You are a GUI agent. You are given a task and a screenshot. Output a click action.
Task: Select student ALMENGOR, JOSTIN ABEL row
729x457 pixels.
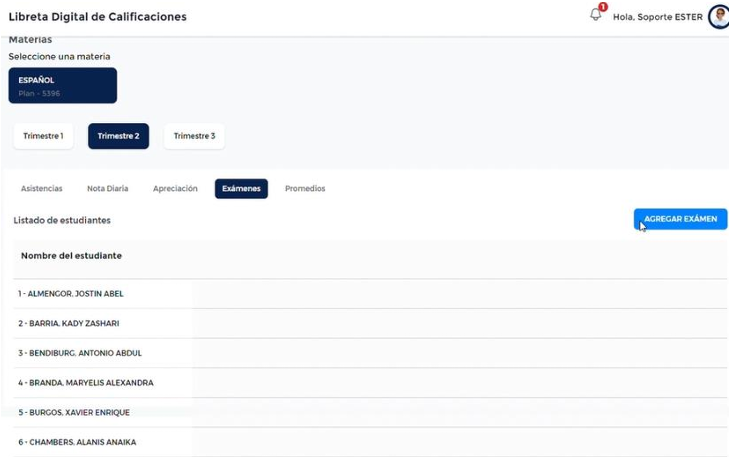pyautogui.click(x=71, y=294)
